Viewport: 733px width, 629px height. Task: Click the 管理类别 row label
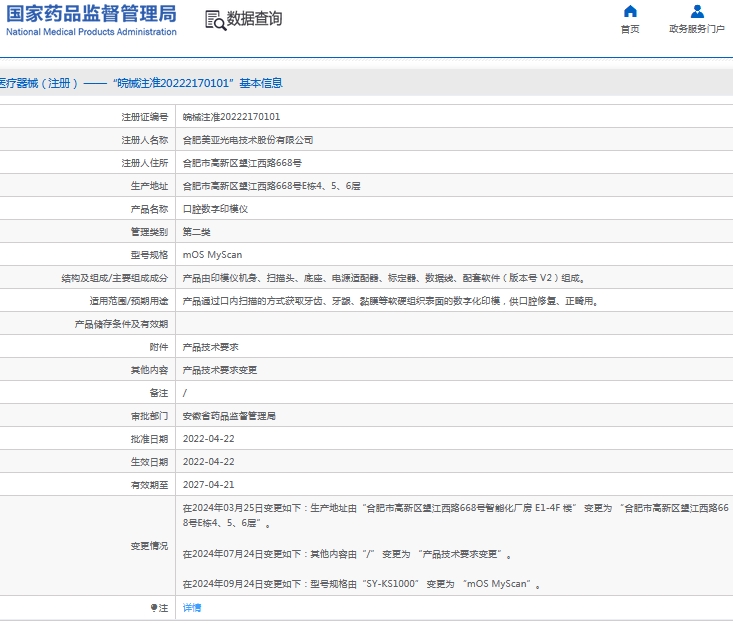(149, 232)
